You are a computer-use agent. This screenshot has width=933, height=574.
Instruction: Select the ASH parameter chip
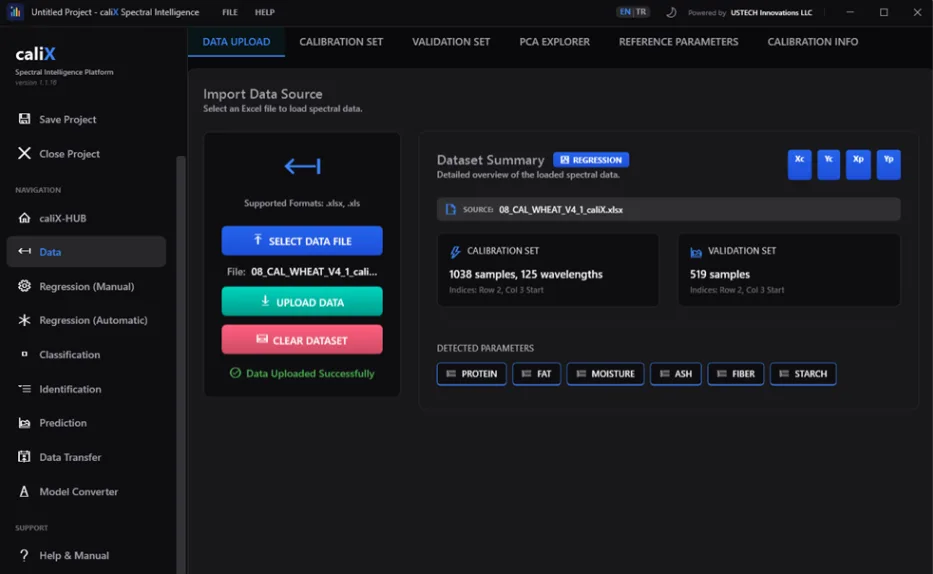(x=676, y=374)
